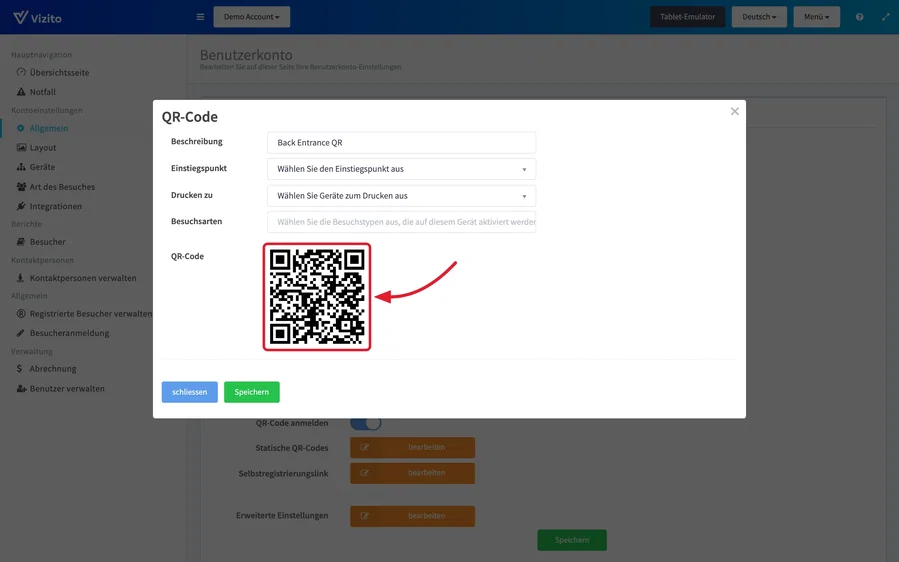
Task: Go to Notfall in the sidebar
Action: (42, 92)
